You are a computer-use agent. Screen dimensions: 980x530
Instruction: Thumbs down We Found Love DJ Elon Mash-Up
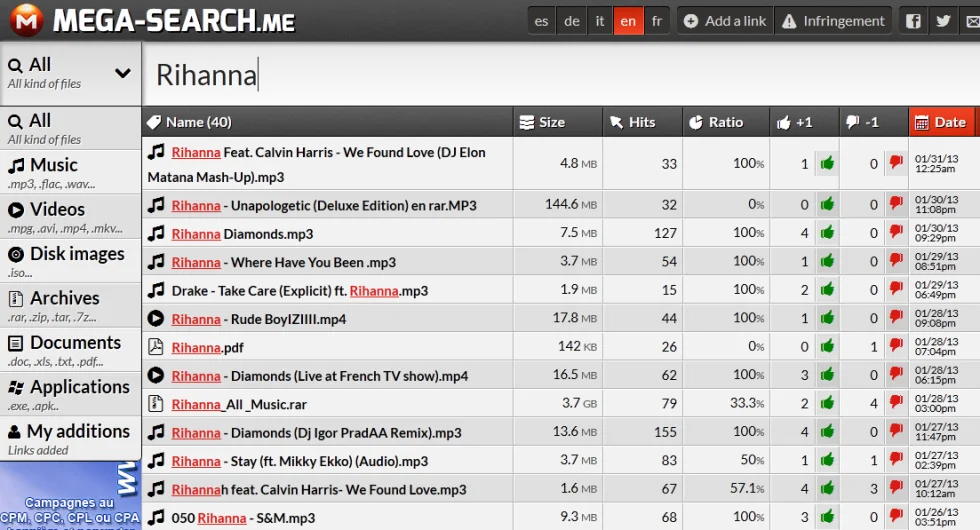(x=896, y=164)
